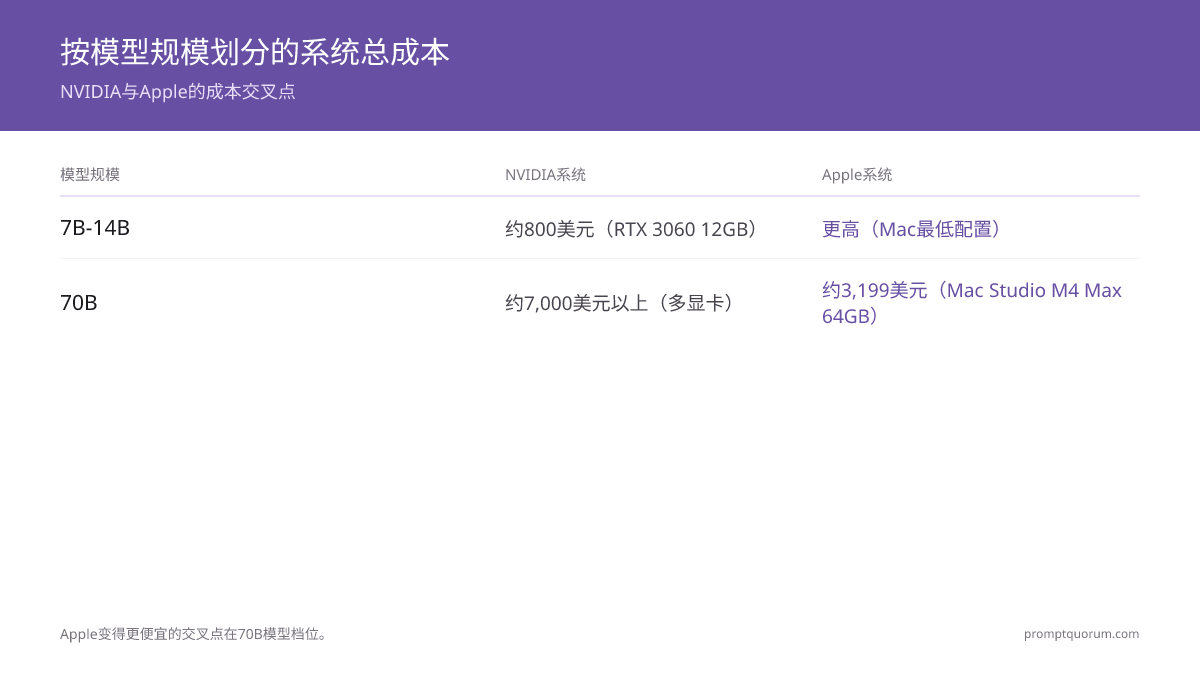Click cell '约3,199美元（Mac Studio M4 Max 64GB）'
The width and height of the screenshot is (1200, 675).
[x=972, y=303]
